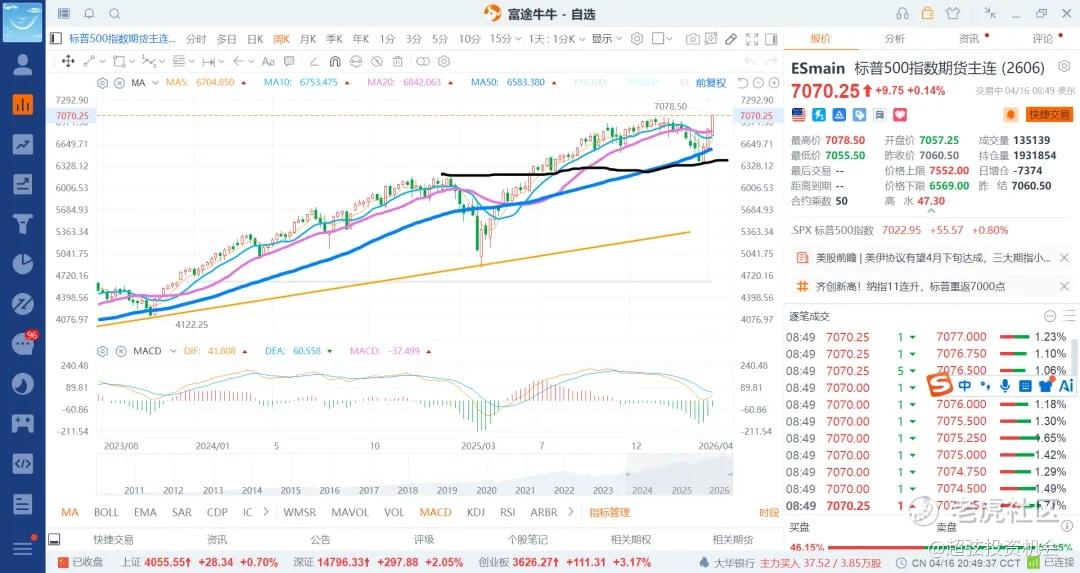
Task: Click the 2026 year on timeline navigator
Action: [x=719, y=490]
